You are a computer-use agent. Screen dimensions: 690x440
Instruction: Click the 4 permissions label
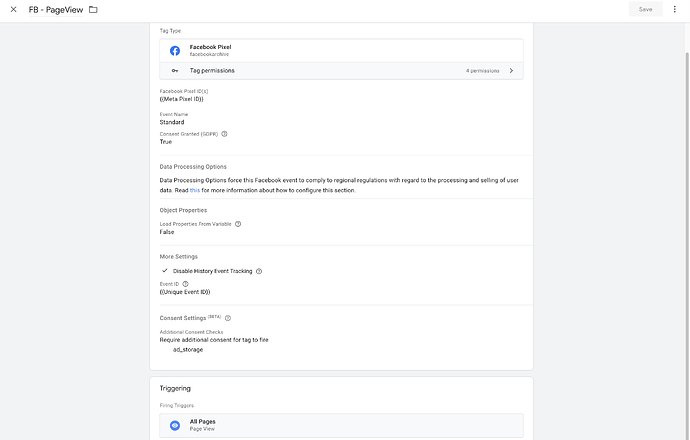coord(482,71)
